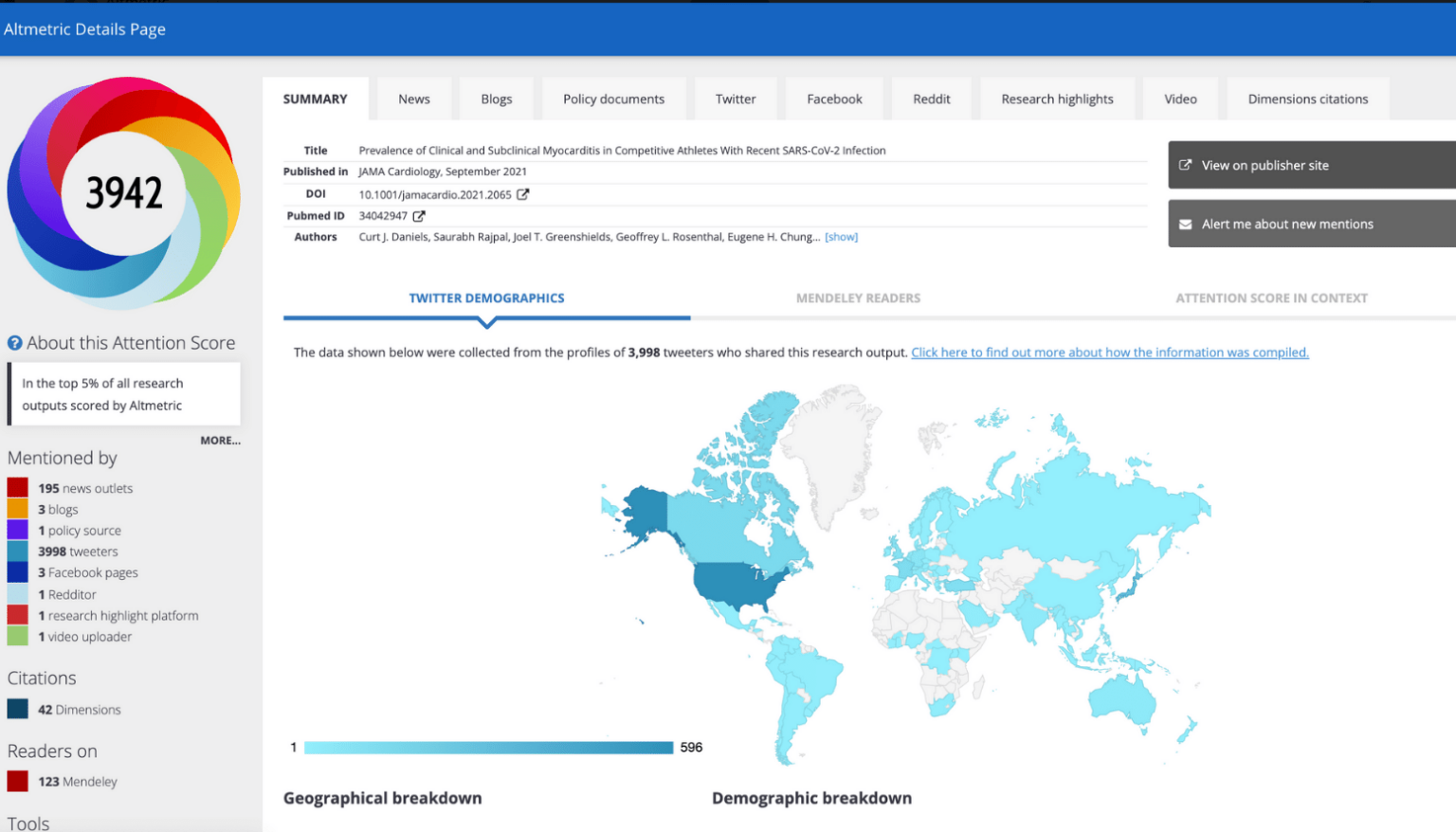Open the DOI external link icon
This screenshot has height=832, width=1456.
point(522,193)
